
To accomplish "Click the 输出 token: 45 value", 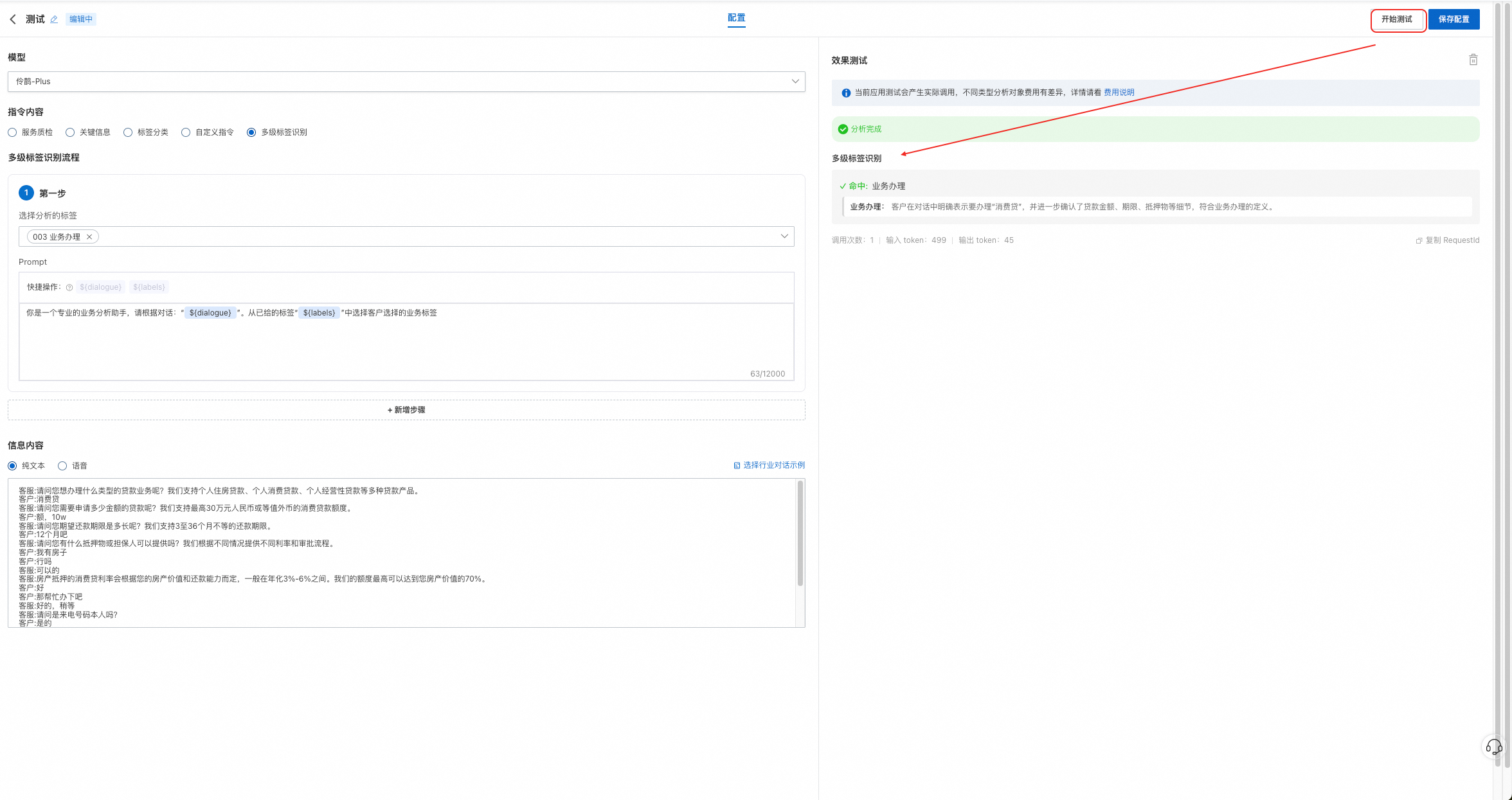I will [986, 240].
